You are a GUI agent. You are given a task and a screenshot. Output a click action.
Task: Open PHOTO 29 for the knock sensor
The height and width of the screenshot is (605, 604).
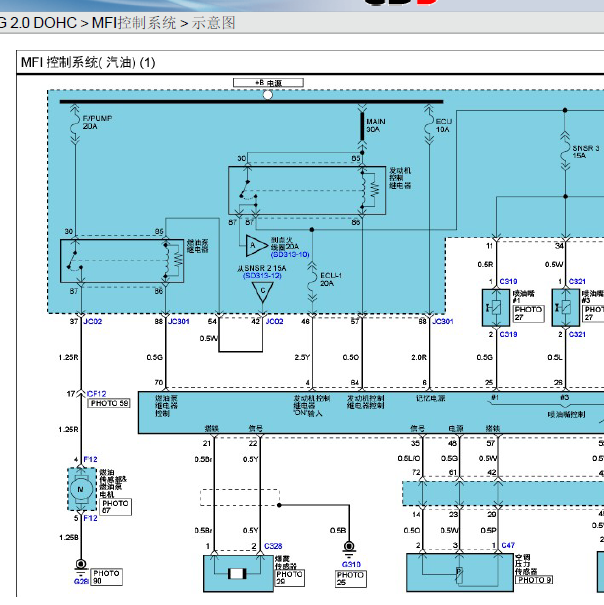(289, 578)
